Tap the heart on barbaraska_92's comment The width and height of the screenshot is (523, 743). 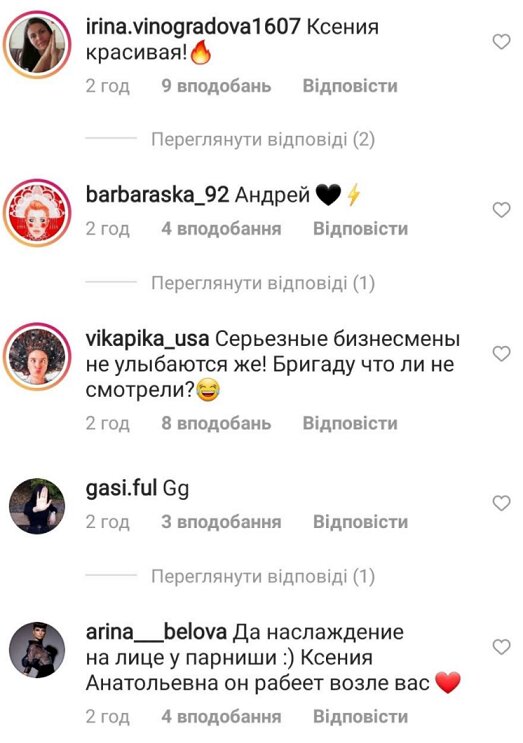pyautogui.click(x=501, y=209)
